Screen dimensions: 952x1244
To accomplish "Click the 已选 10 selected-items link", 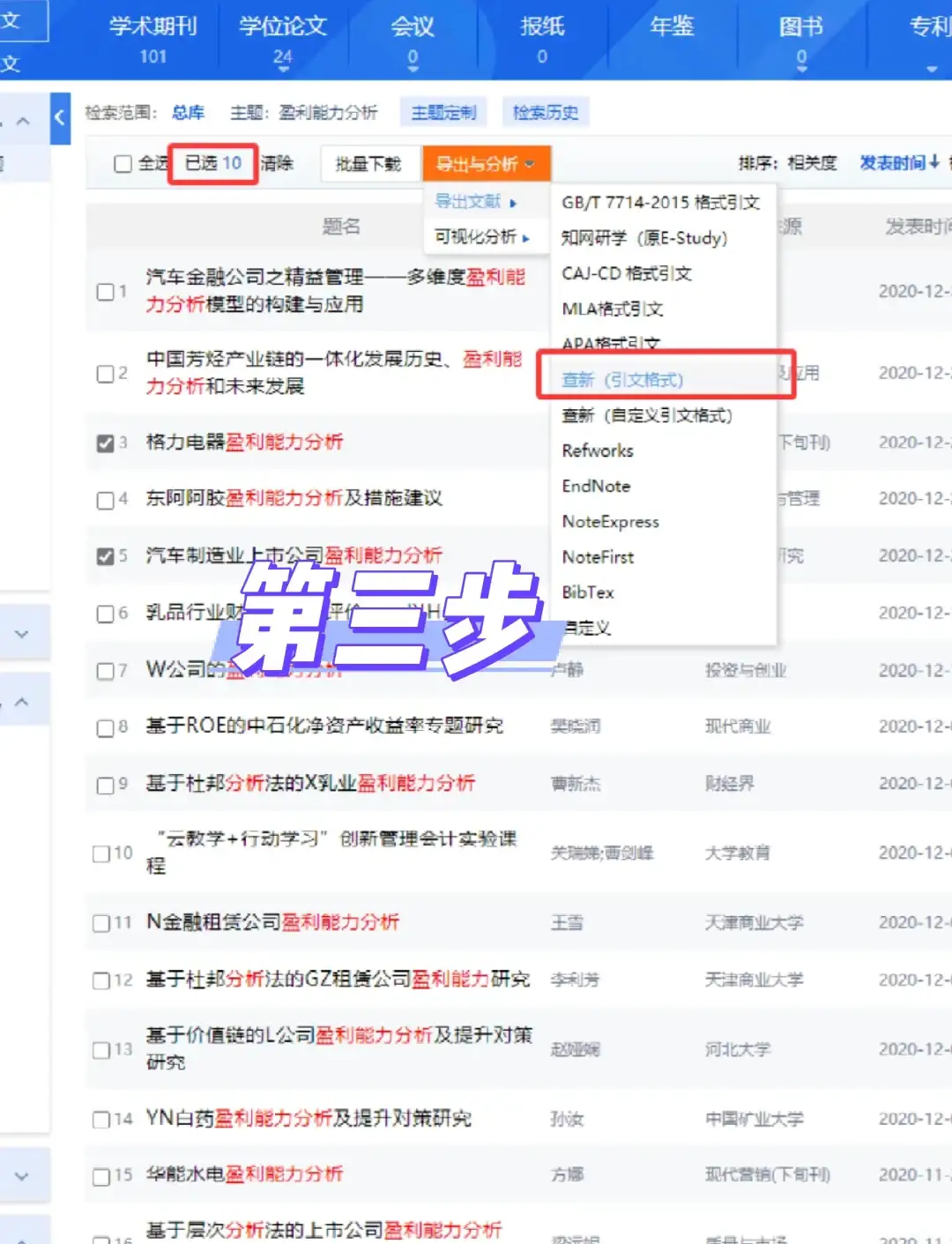I will [212, 163].
